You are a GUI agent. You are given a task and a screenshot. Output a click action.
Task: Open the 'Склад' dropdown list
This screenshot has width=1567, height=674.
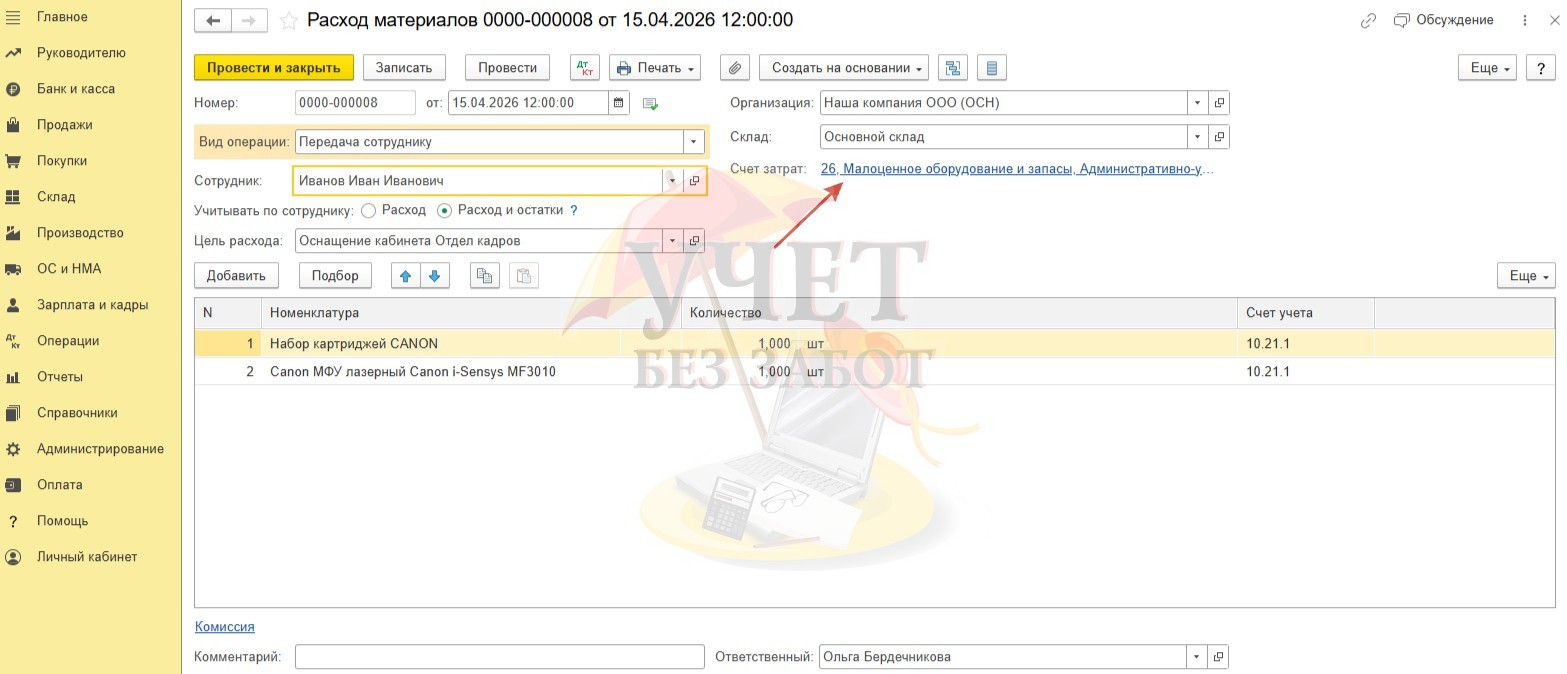click(1197, 137)
